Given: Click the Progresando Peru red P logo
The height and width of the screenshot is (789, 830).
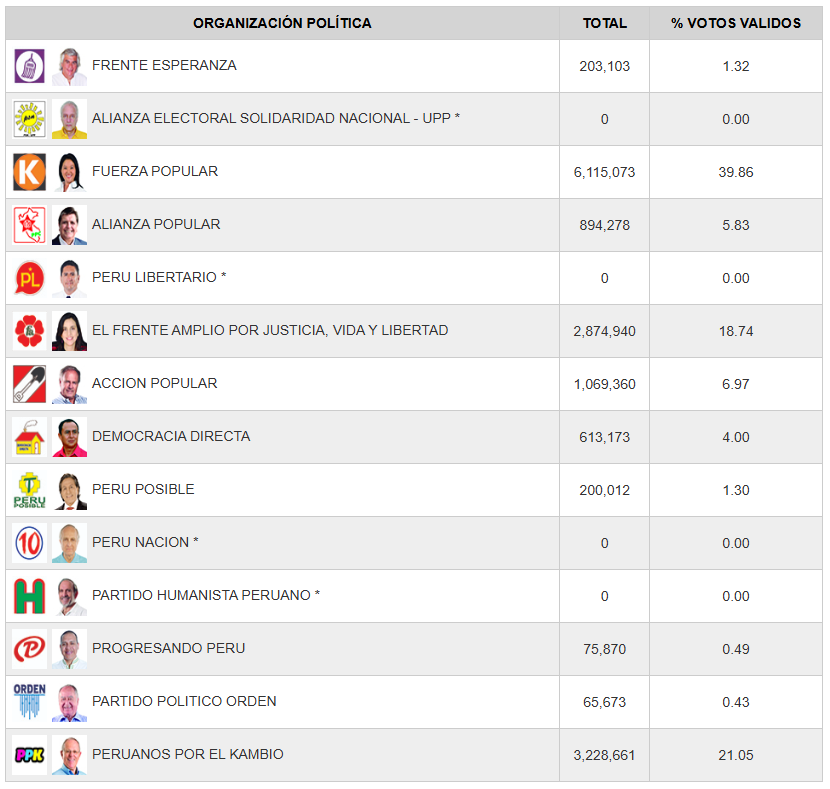Looking at the screenshot, I should [30, 649].
